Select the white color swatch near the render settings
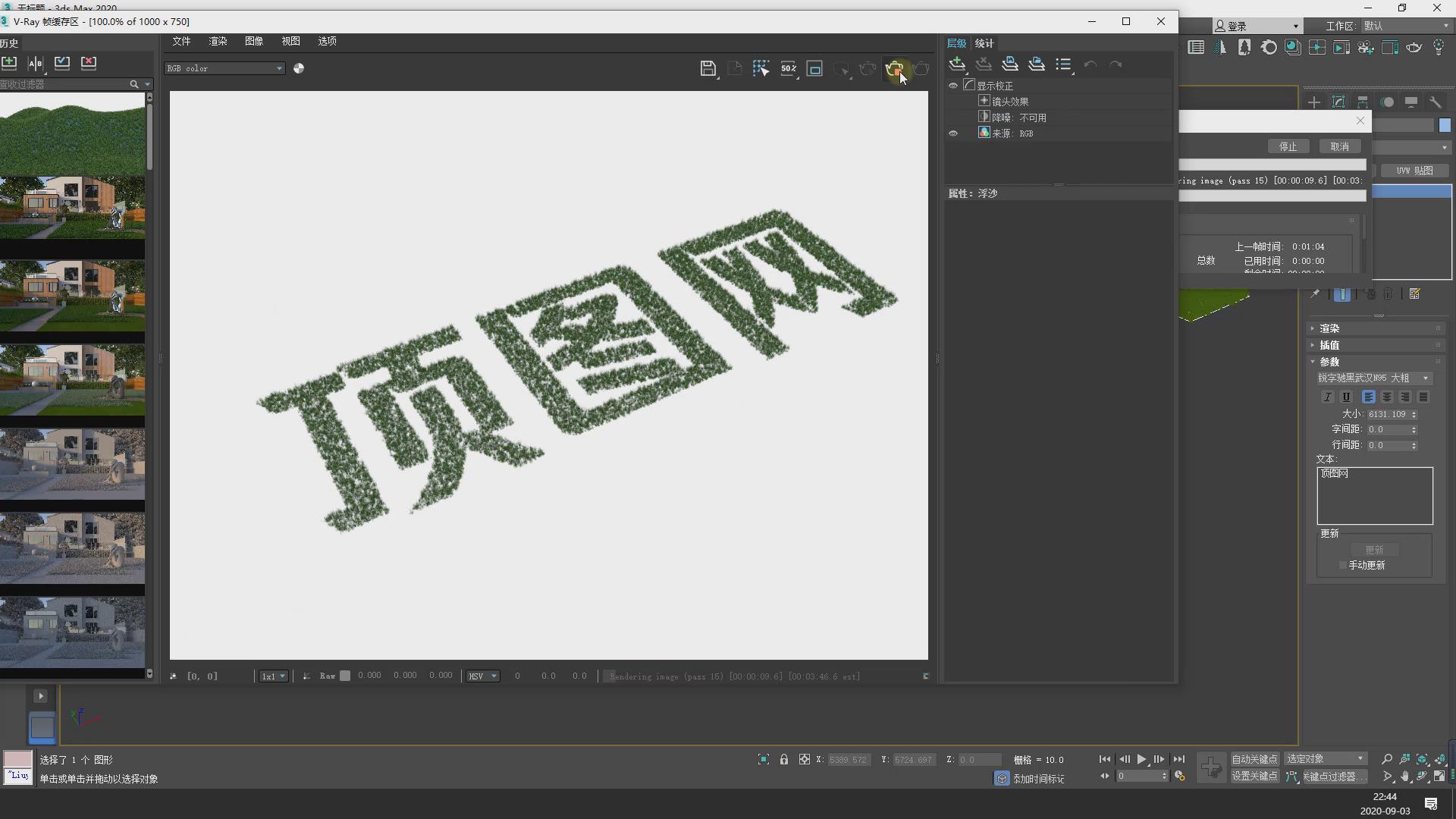 pos(1445,125)
